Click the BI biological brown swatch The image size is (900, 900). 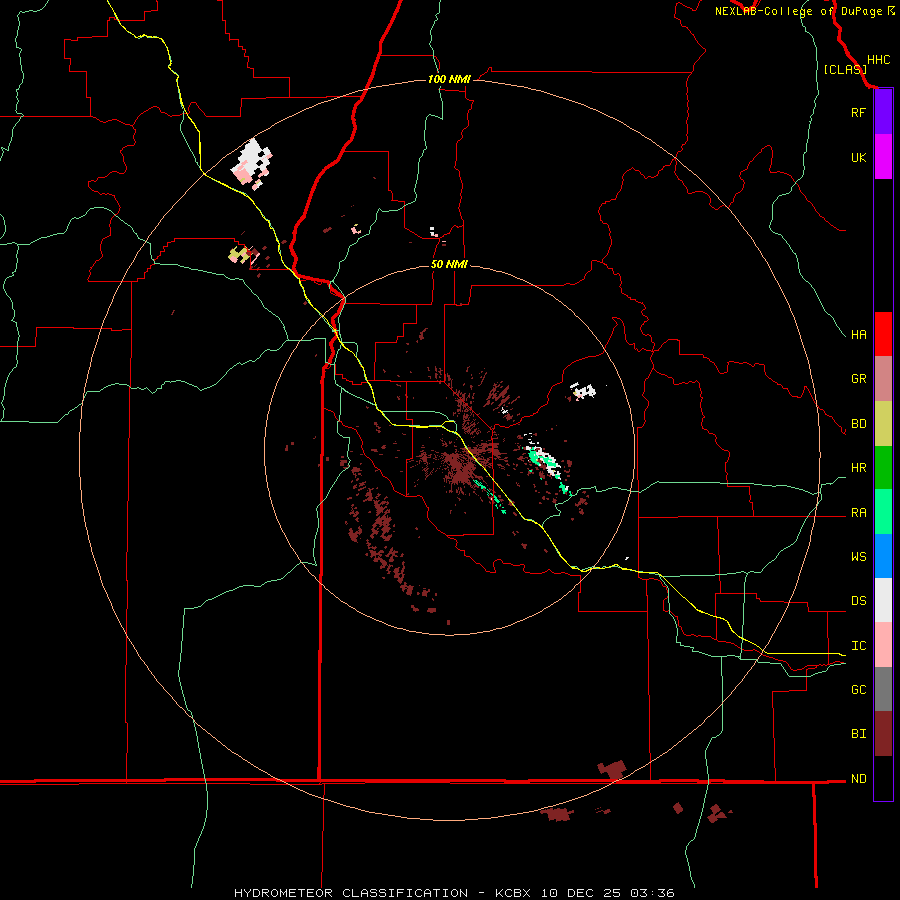coord(883,734)
